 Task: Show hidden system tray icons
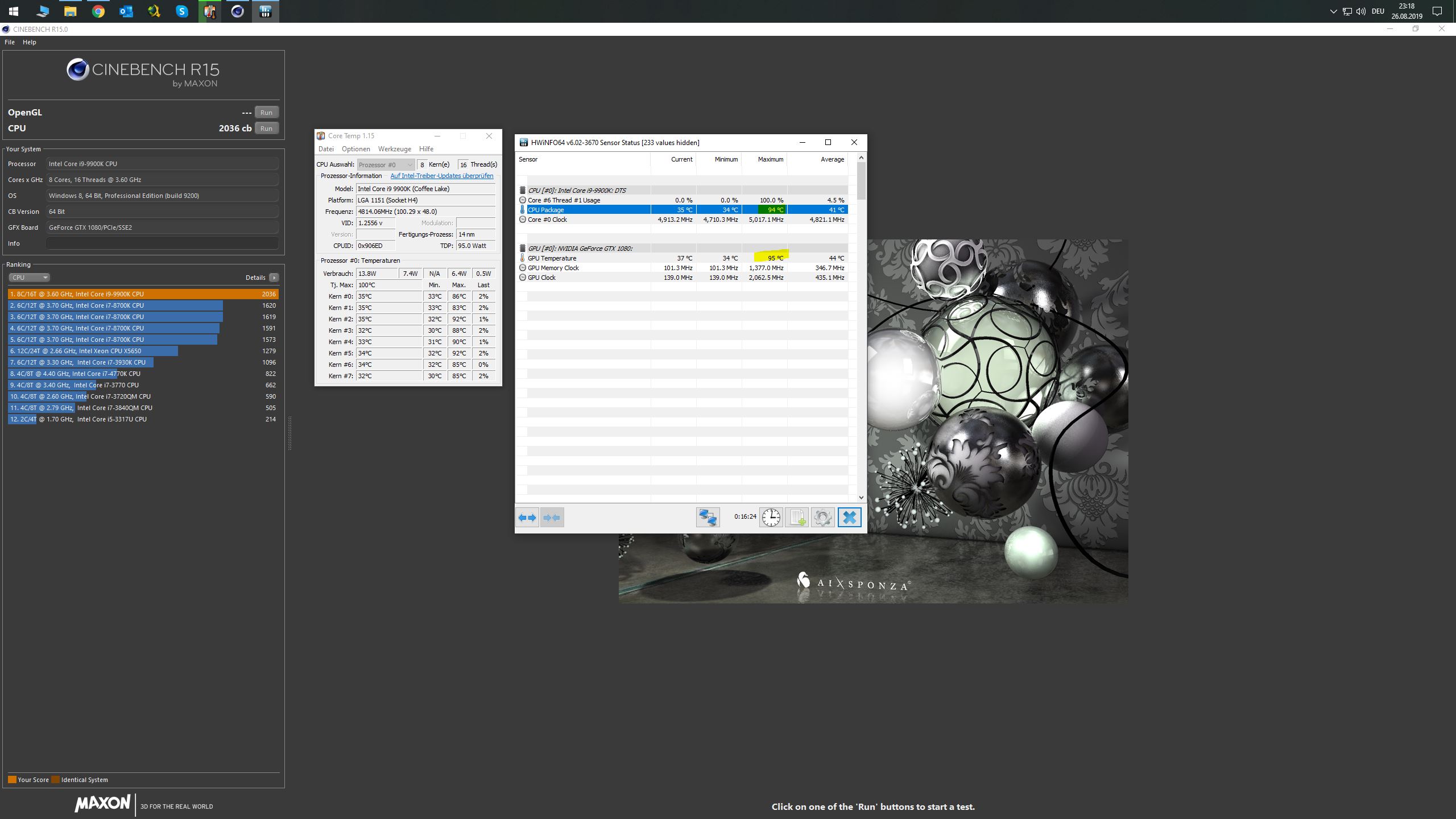tap(1333, 11)
